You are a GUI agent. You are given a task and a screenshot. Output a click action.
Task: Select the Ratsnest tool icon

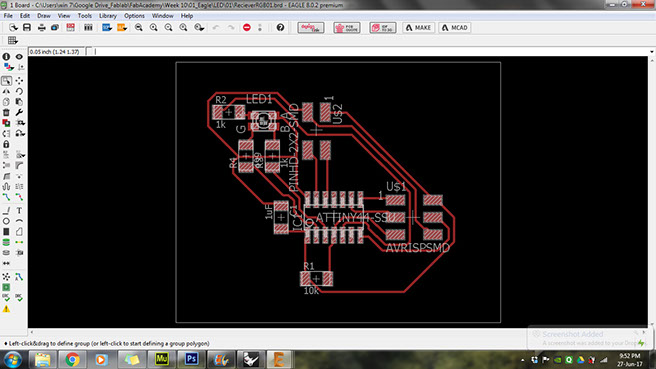tap(6, 277)
